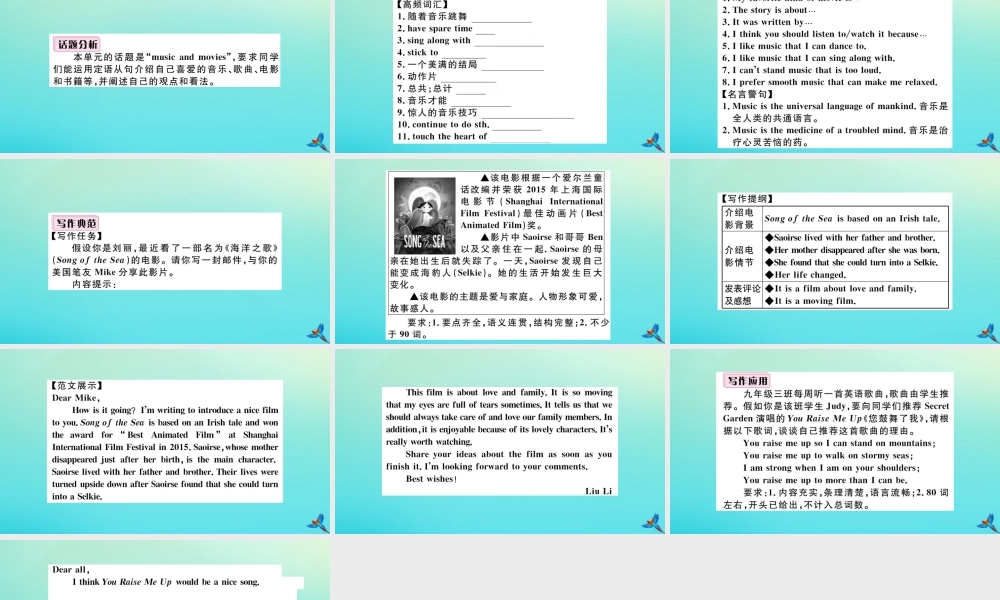1000x600 pixels.
Task: Click the 【范文展示】 label
Action: [77, 386]
